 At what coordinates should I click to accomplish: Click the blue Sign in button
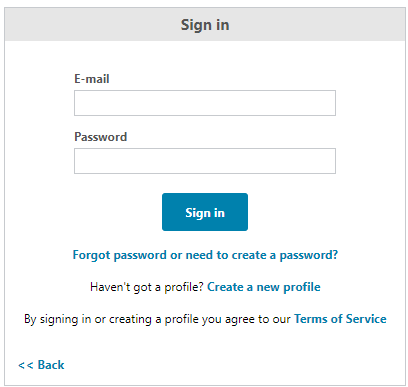point(205,212)
